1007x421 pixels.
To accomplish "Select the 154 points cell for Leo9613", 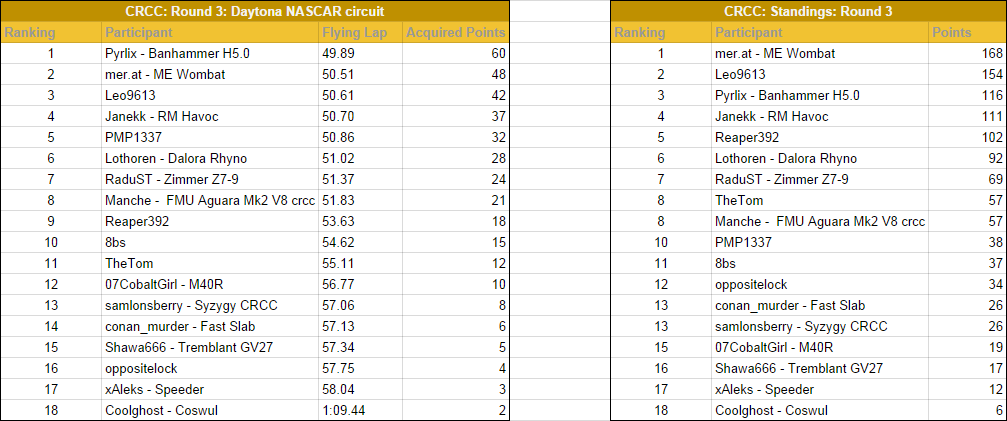I will [967, 75].
